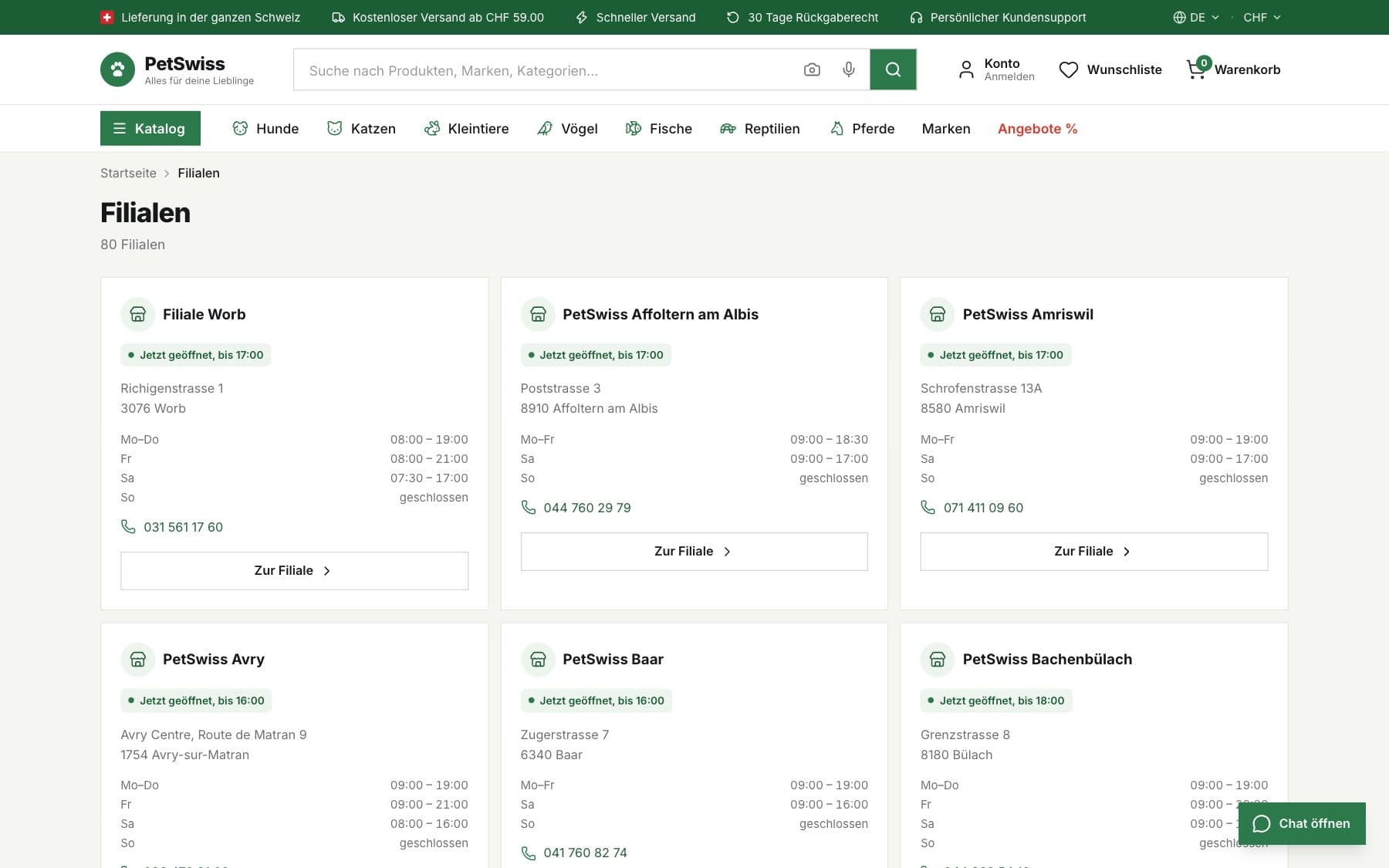Image resolution: width=1389 pixels, height=868 pixels.
Task: Open the chat with Chat öffnen
Action: [1302, 823]
